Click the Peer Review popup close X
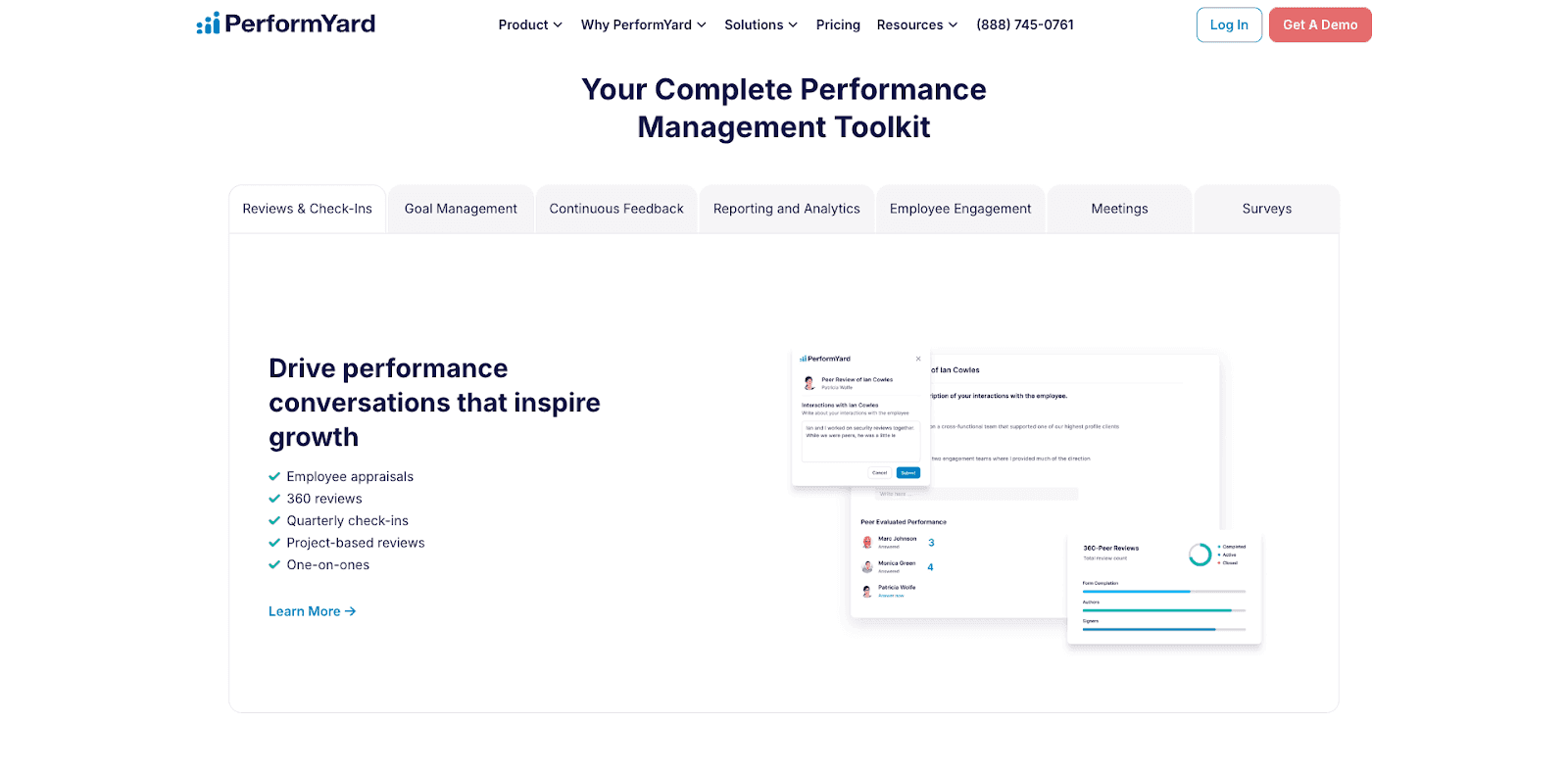This screenshot has height=772, width=1568. click(918, 359)
